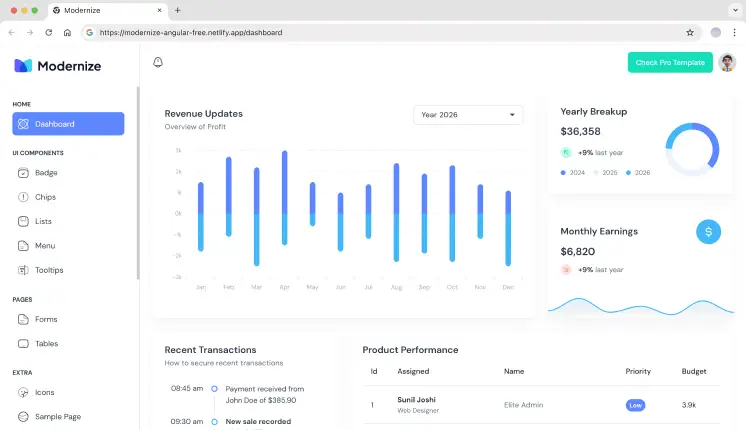Screen dimensions: 746x430
Task: Go forward in browser history
Action: coord(30,32)
